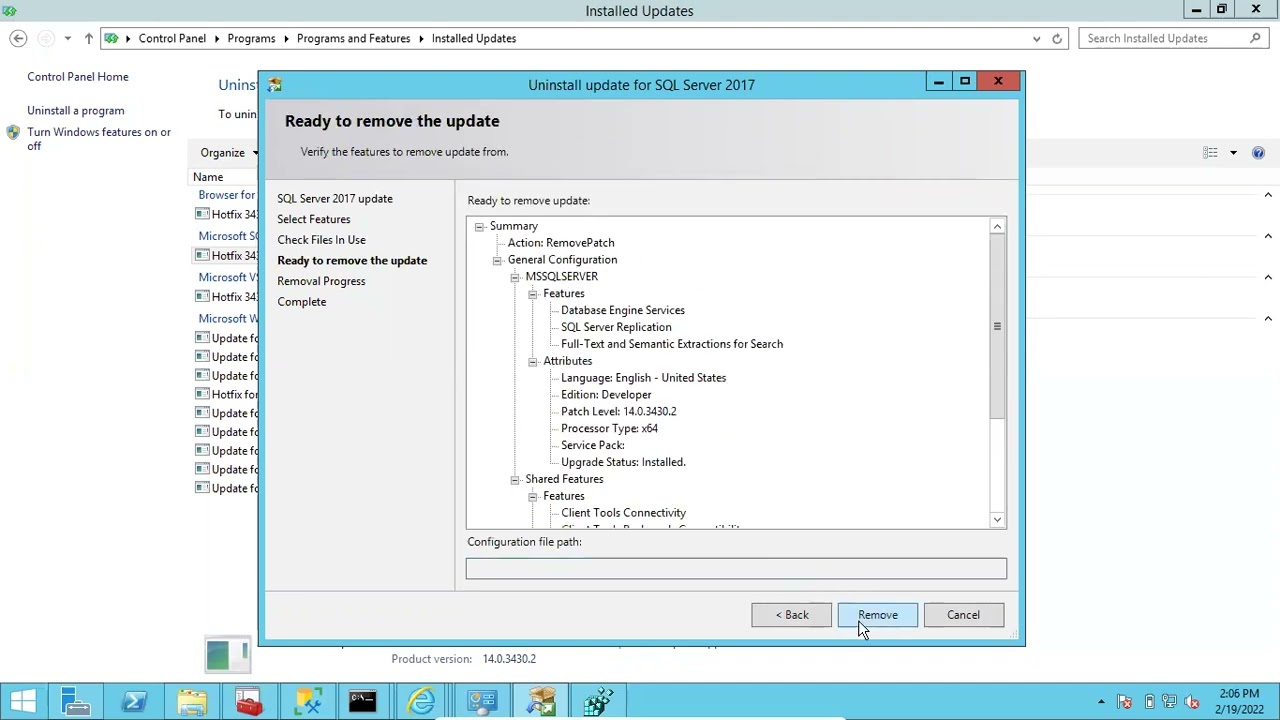Click the summary scrollbar down arrow
Image resolution: width=1280 pixels, height=720 pixels.
997,519
